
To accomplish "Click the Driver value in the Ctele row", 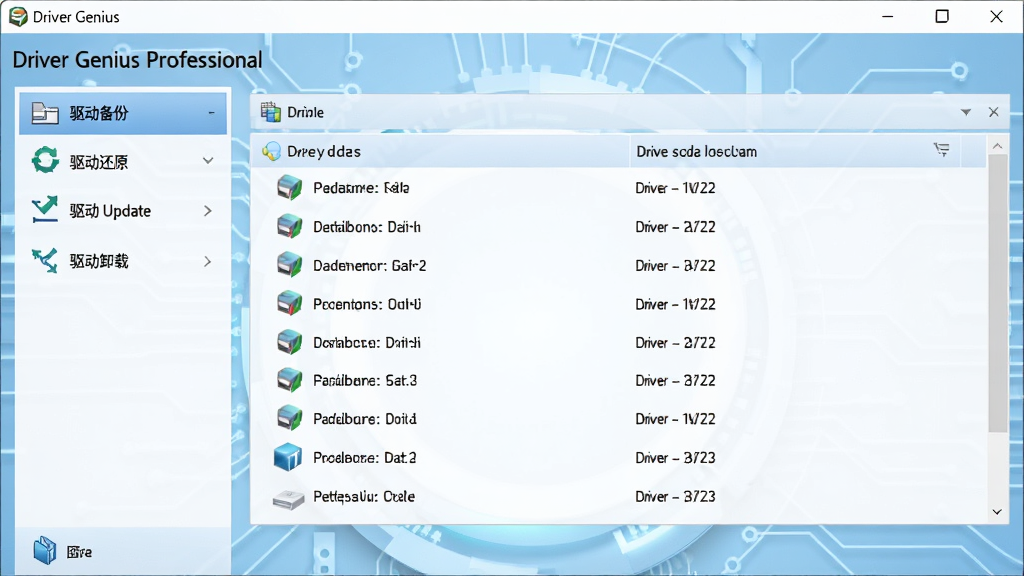I will click(675, 496).
